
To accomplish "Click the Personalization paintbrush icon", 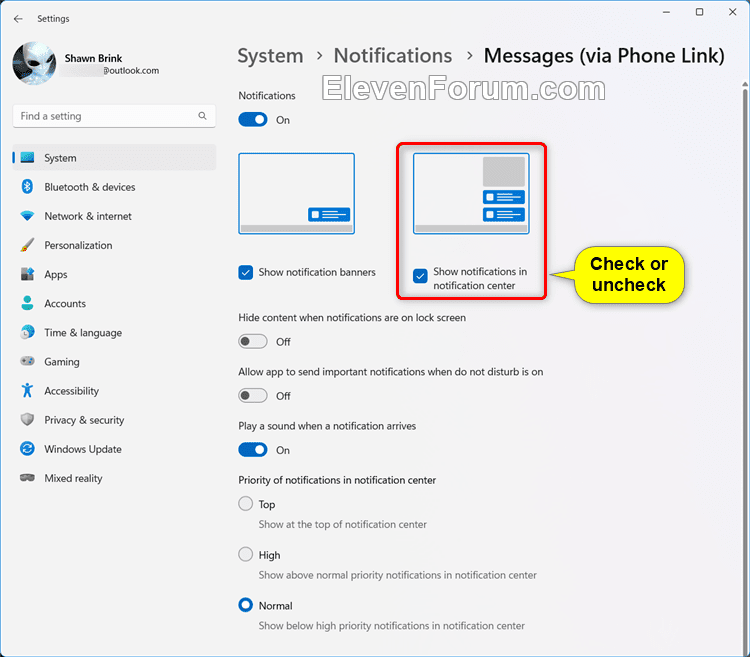I will [27, 245].
